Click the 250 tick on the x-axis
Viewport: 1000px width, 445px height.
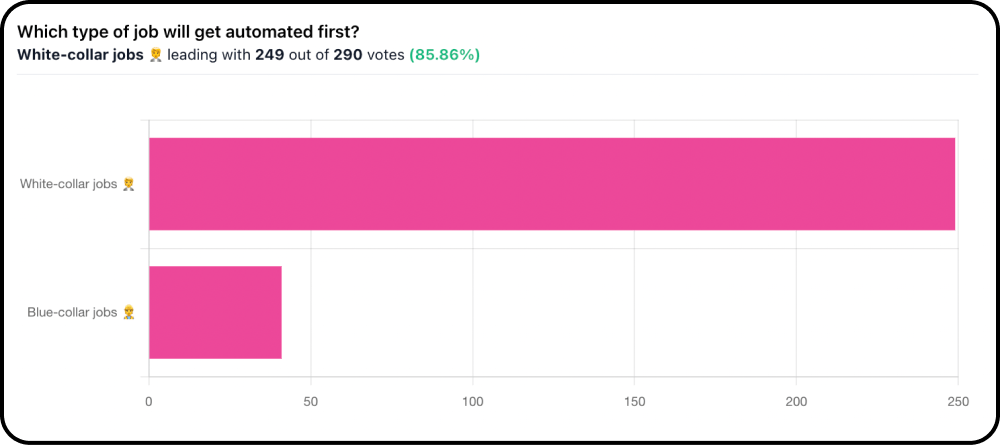click(x=959, y=402)
